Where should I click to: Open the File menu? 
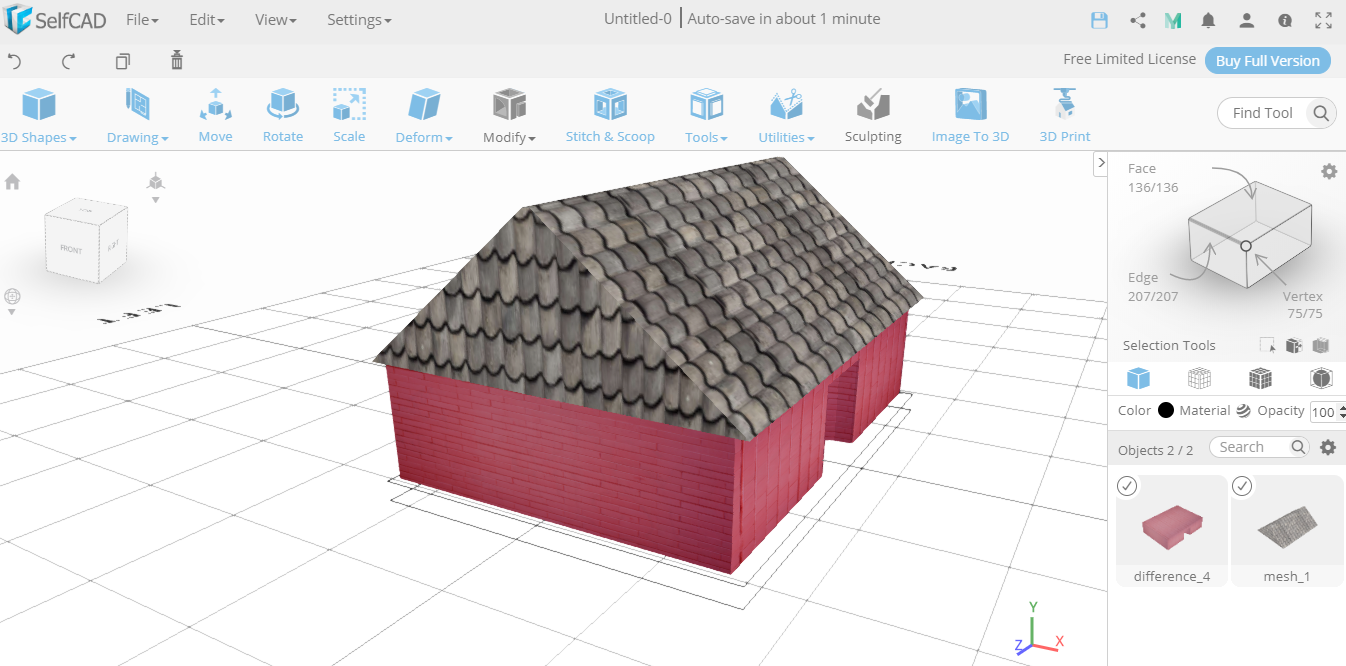(x=142, y=19)
